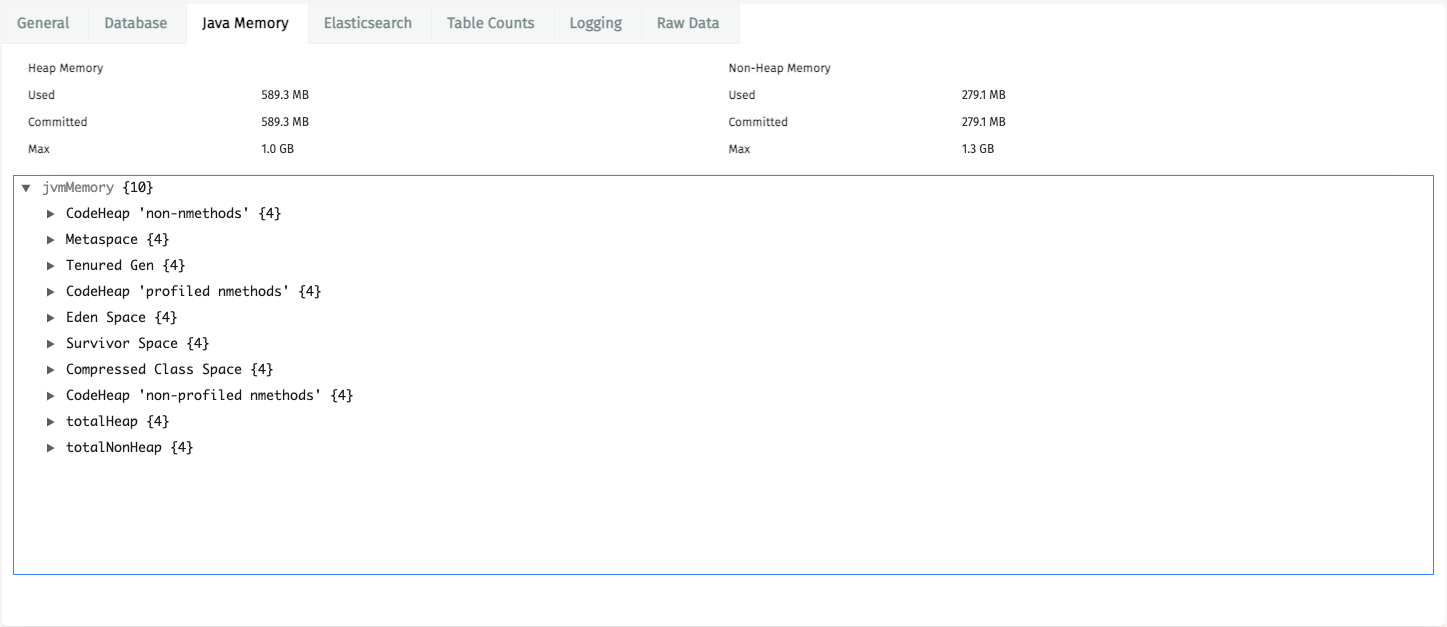This screenshot has height=627, width=1447.
Task: Expand the Compressed Class Space node
Action: [x=52, y=369]
